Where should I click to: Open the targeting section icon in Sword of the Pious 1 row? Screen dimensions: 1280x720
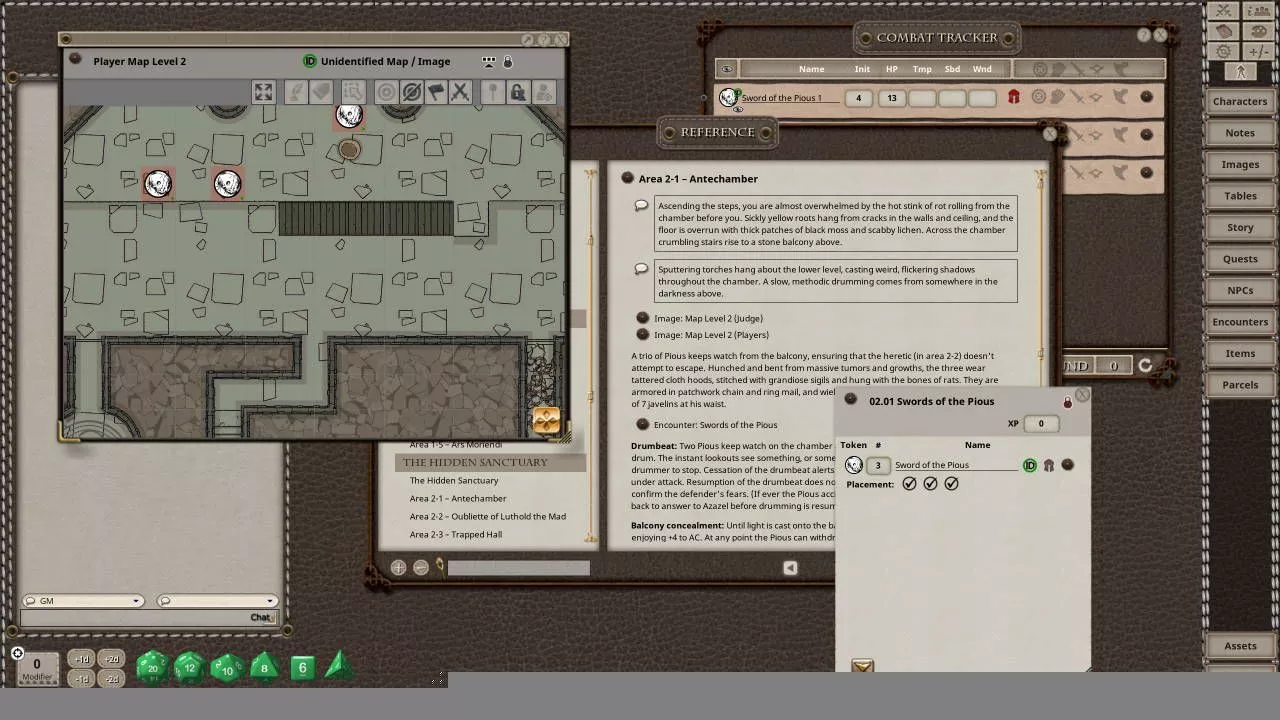click(x=1039, y=97)
